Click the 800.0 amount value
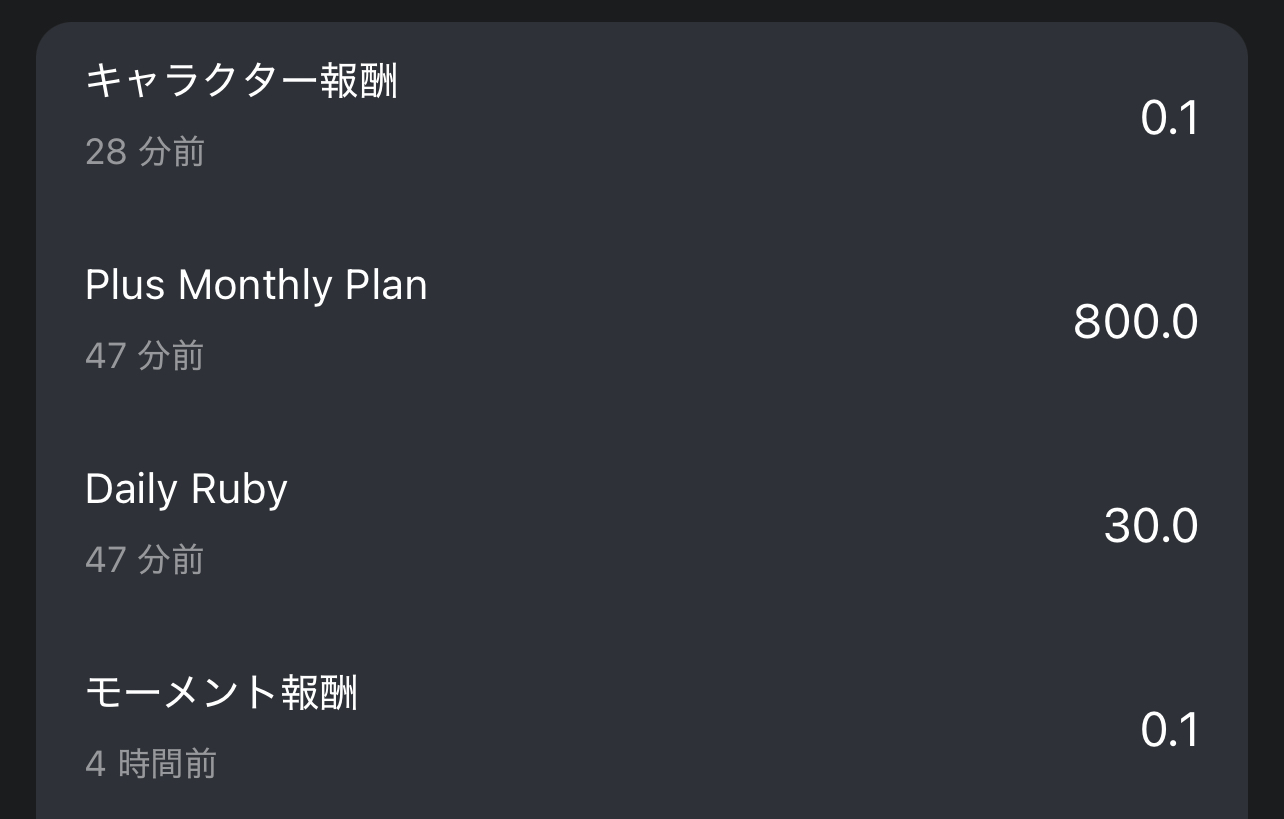 click(x=1135, y=323)
